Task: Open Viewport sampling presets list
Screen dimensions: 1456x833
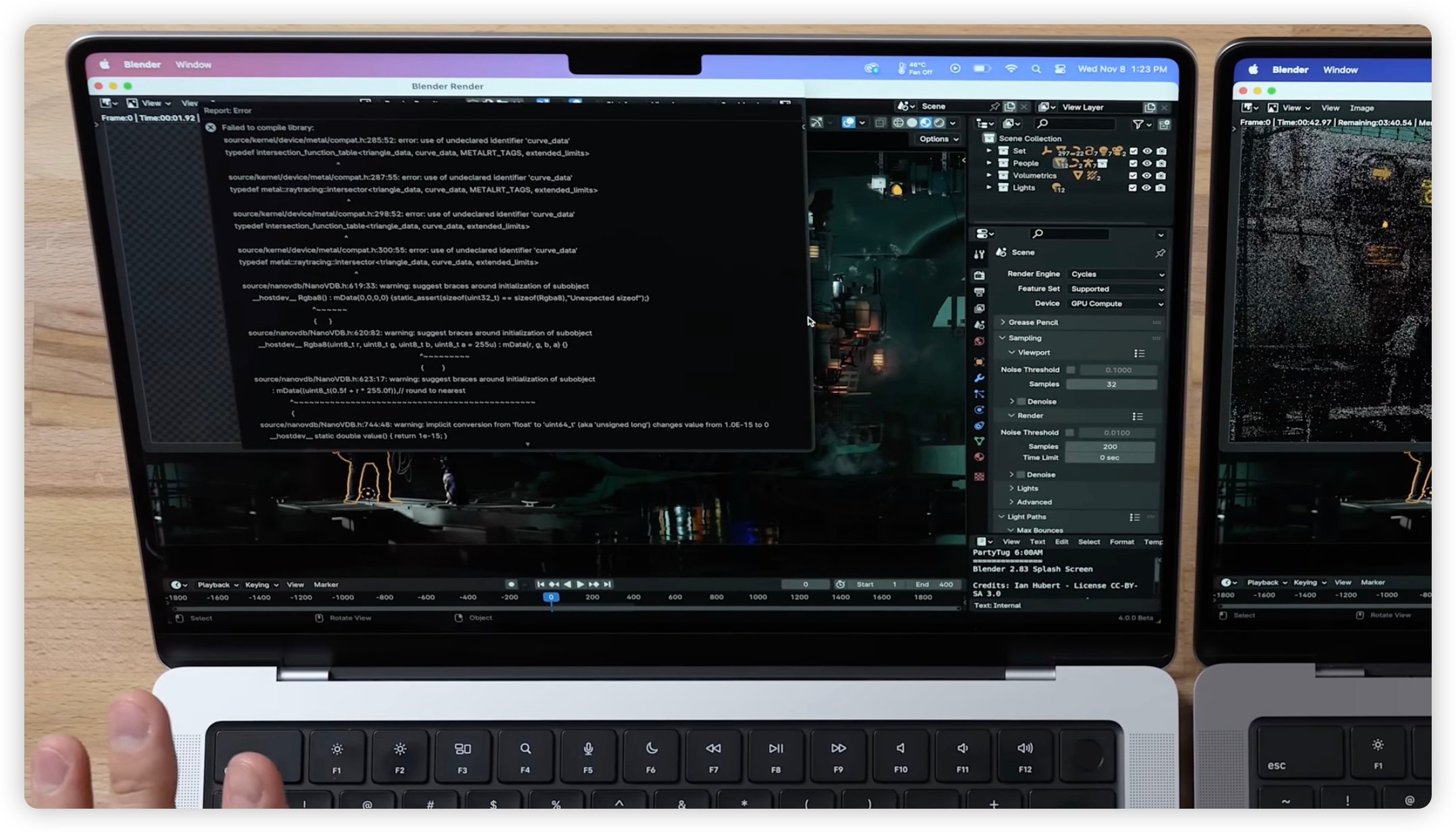Action: coord(1139,354)
